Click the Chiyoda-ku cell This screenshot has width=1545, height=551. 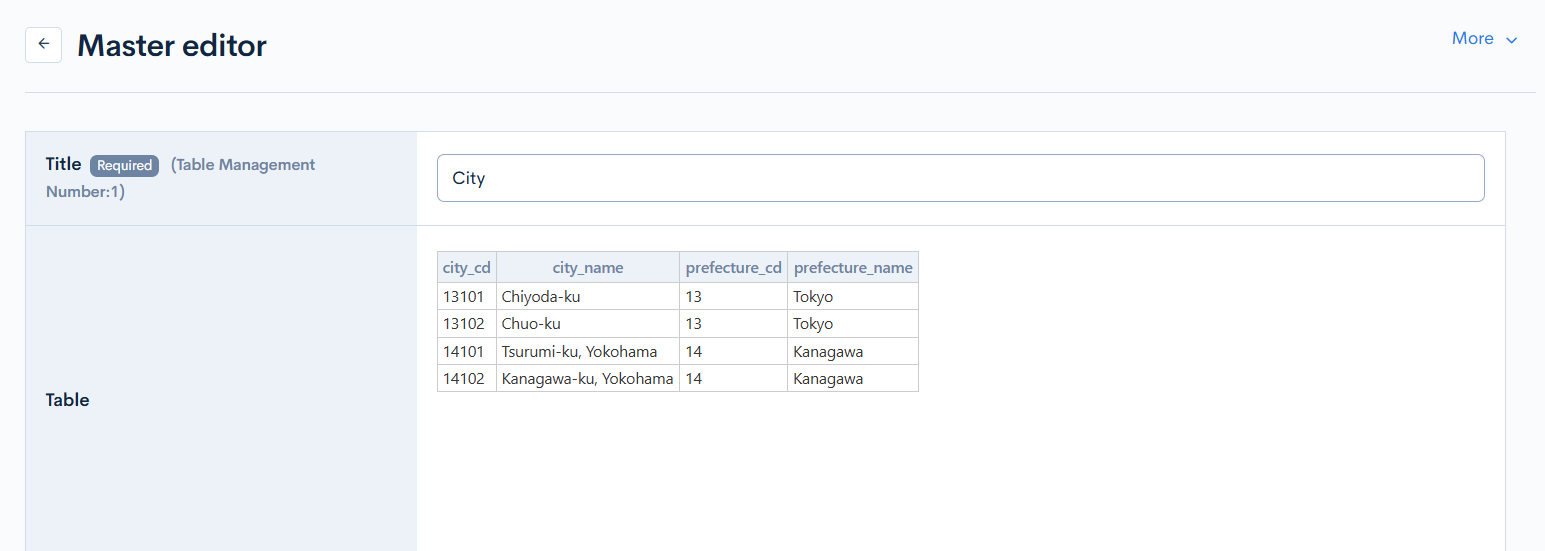pos(588,297)
